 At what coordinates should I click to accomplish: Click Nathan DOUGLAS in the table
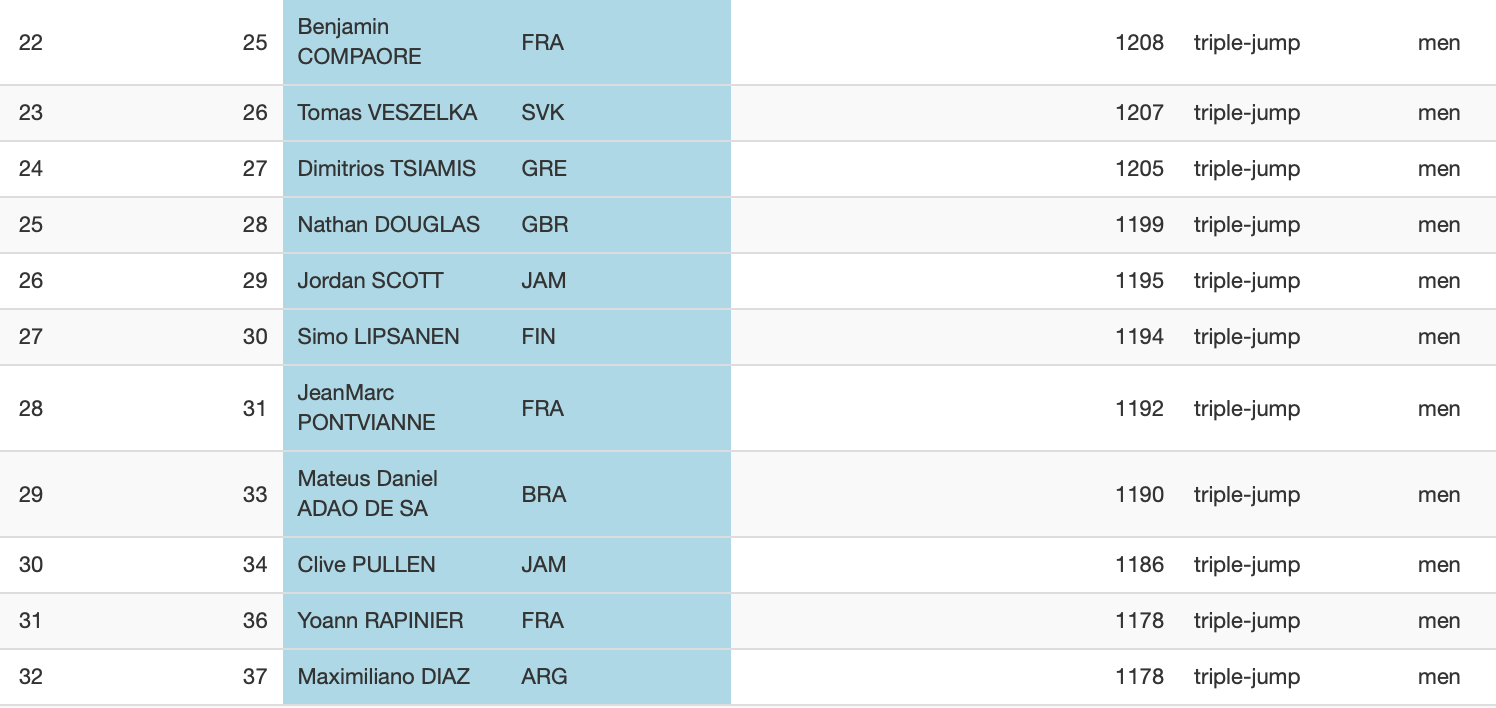[388, 225]
